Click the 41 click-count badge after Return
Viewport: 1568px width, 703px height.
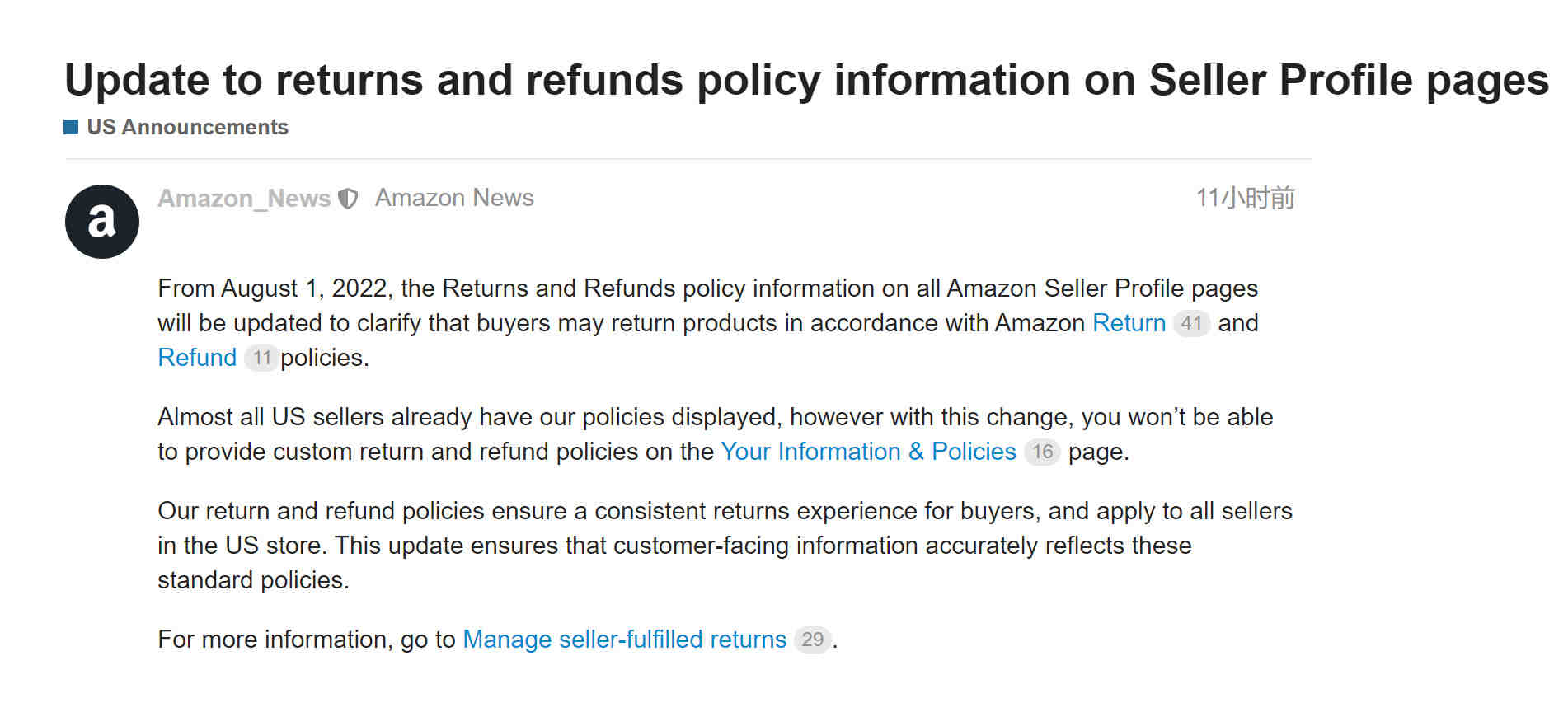pos(1191,323)
